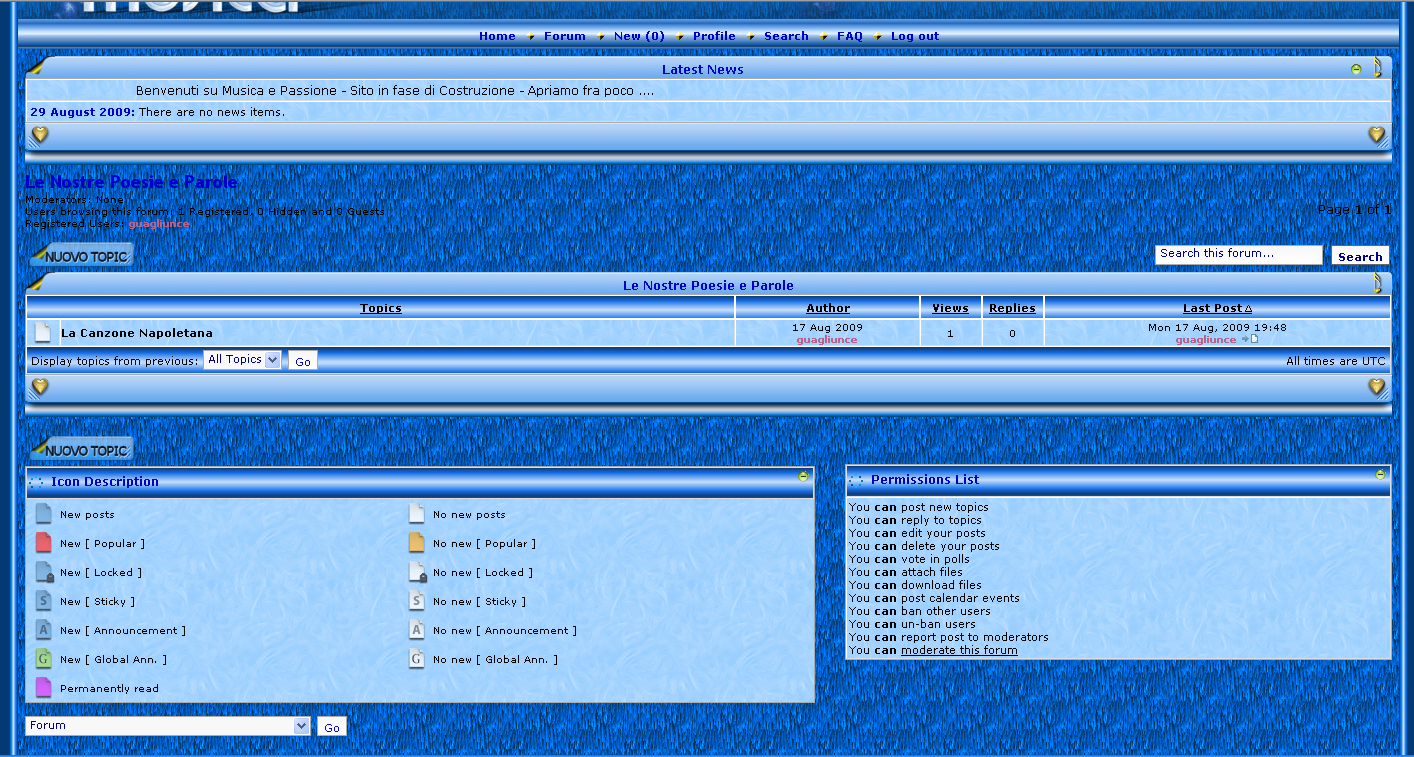Viewport: 1414px width, 757px height.
Task: Sort topics by Last Post column
Action: (1216, 308)
